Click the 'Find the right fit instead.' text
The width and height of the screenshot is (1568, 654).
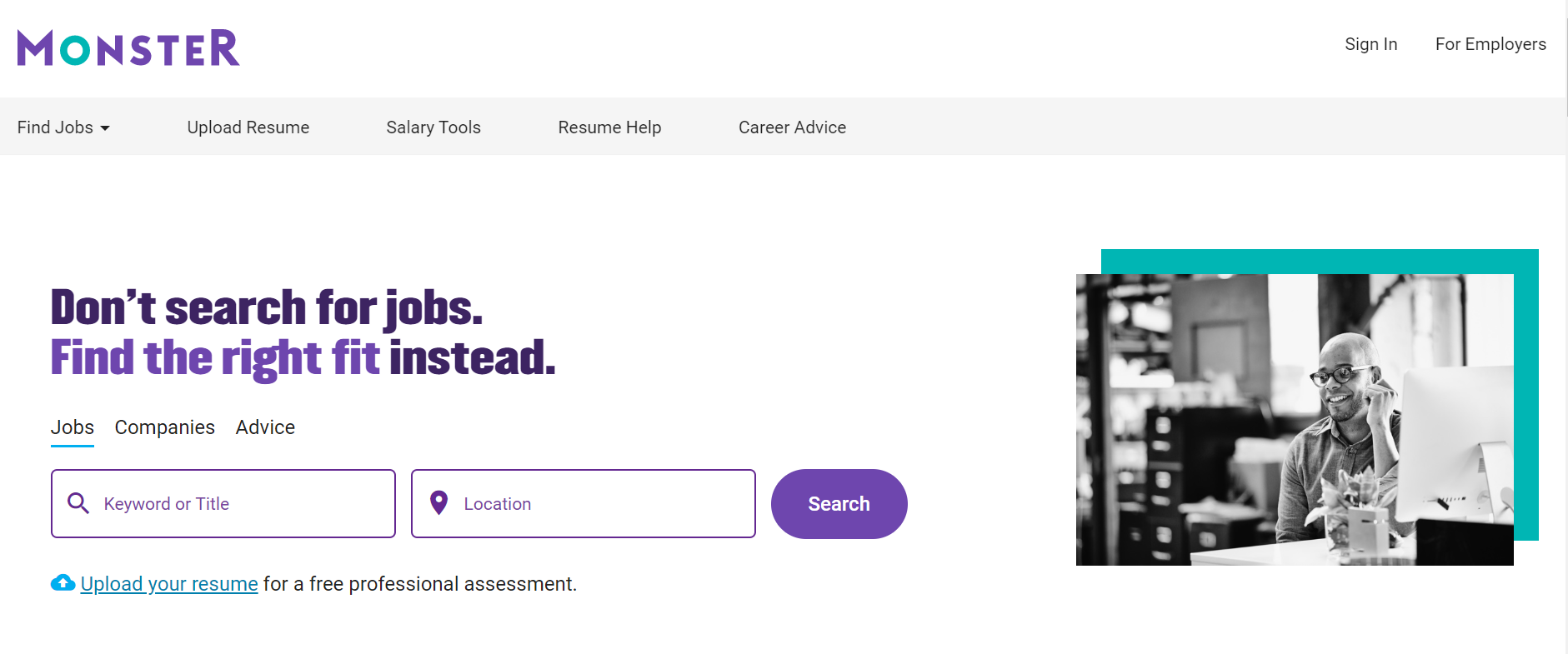(x=303, y=358)
